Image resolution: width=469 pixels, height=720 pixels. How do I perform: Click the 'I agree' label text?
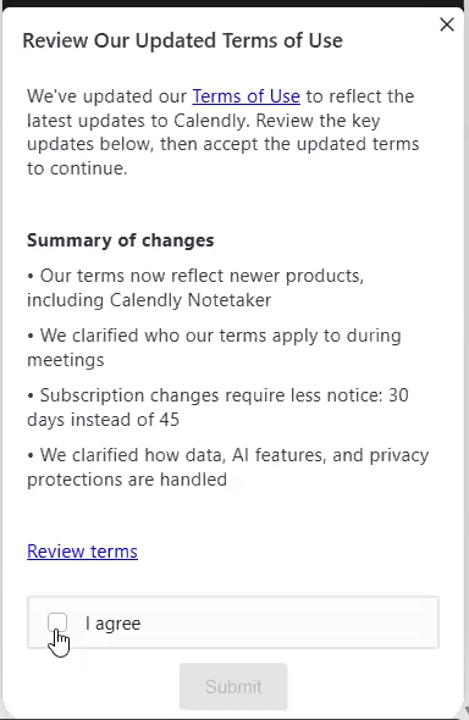113,624
